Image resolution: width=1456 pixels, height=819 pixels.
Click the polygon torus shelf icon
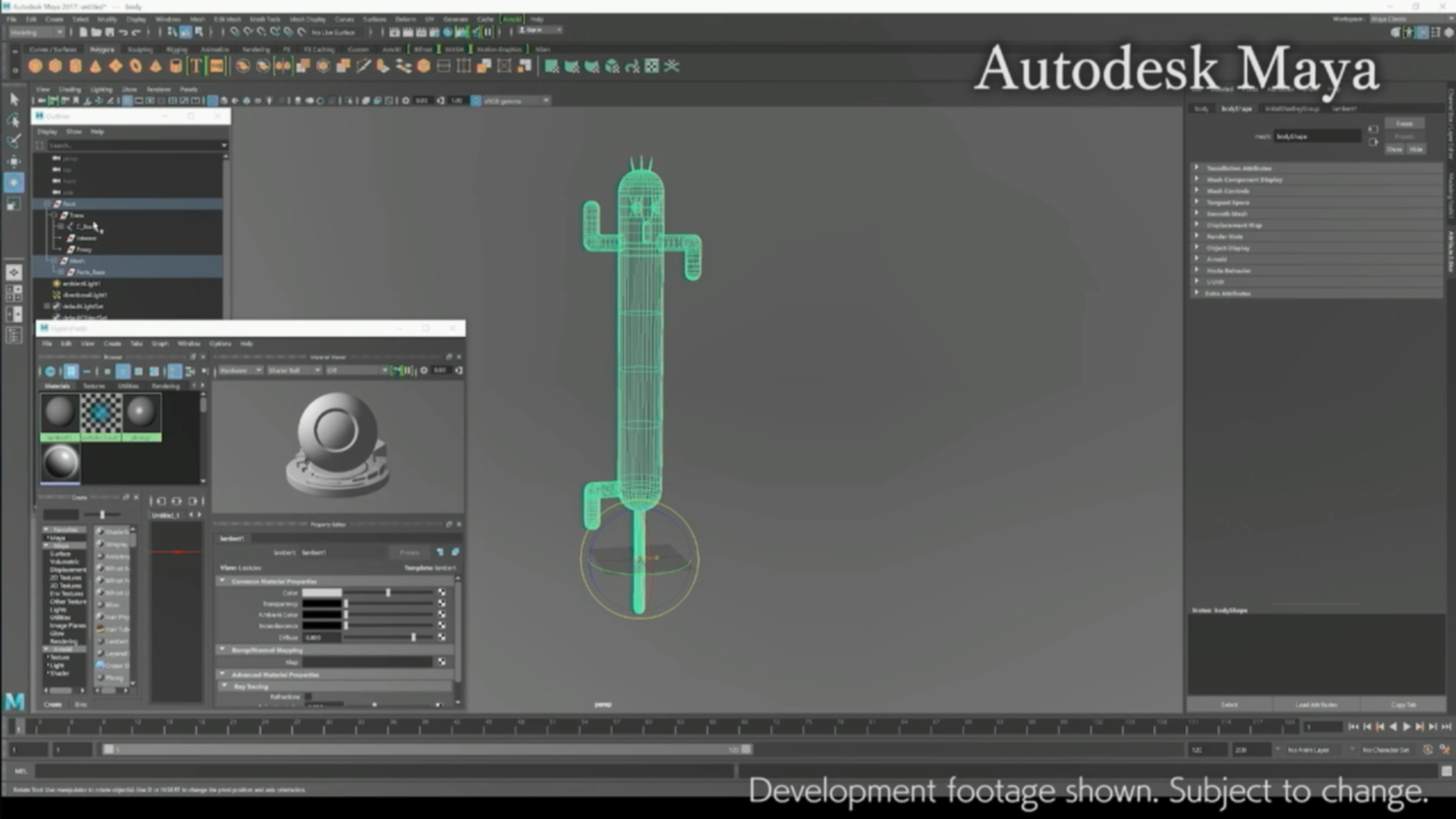pyautogui.click(x=135, y=67)
